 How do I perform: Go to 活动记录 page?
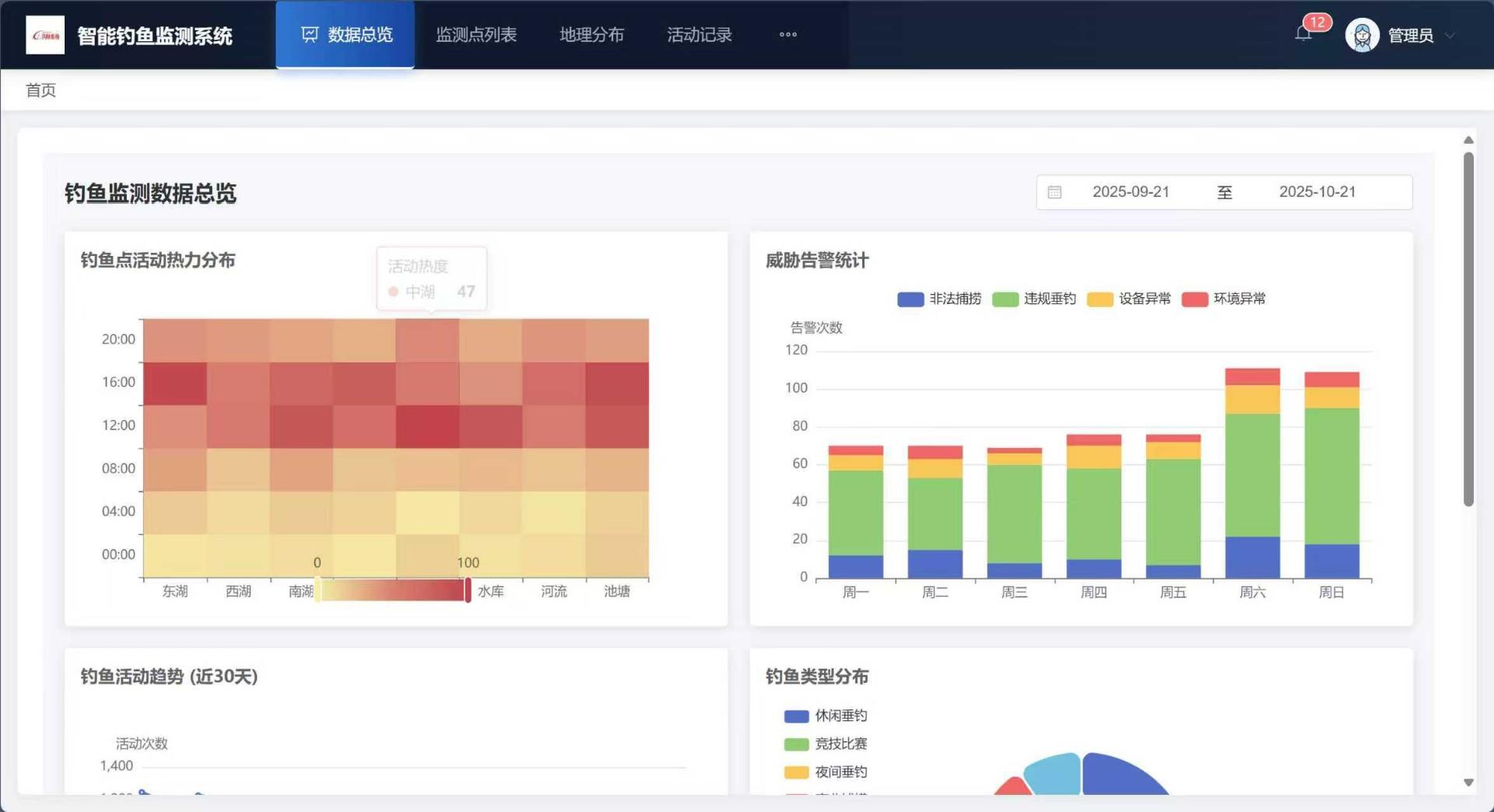click(x=699, y=35)
